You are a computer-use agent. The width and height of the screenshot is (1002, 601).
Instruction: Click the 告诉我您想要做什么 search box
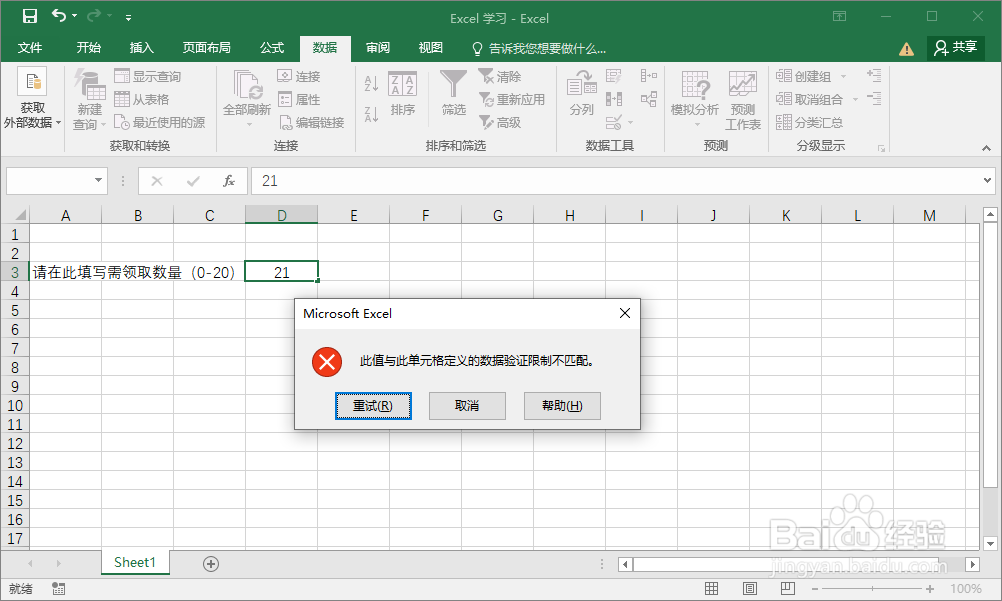click(539, 49)
